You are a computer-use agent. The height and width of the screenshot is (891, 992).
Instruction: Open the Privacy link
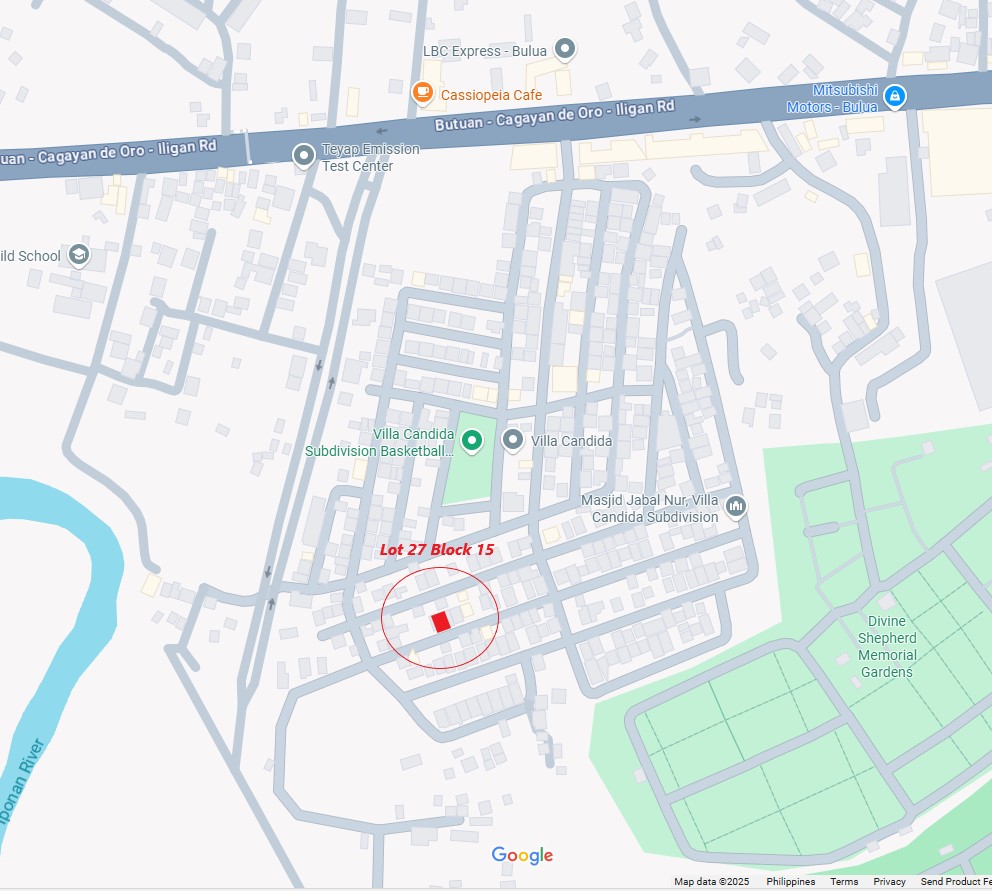click(889, 882)
